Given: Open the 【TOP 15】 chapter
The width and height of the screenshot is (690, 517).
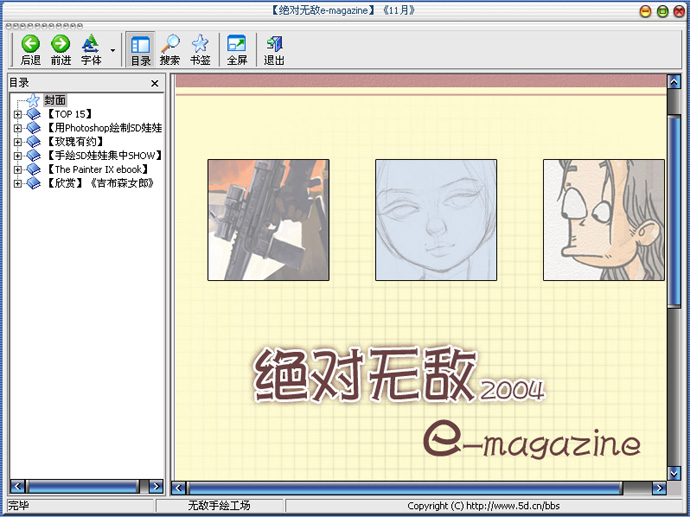Looking at the screenshot, I should tap(70, 114).
